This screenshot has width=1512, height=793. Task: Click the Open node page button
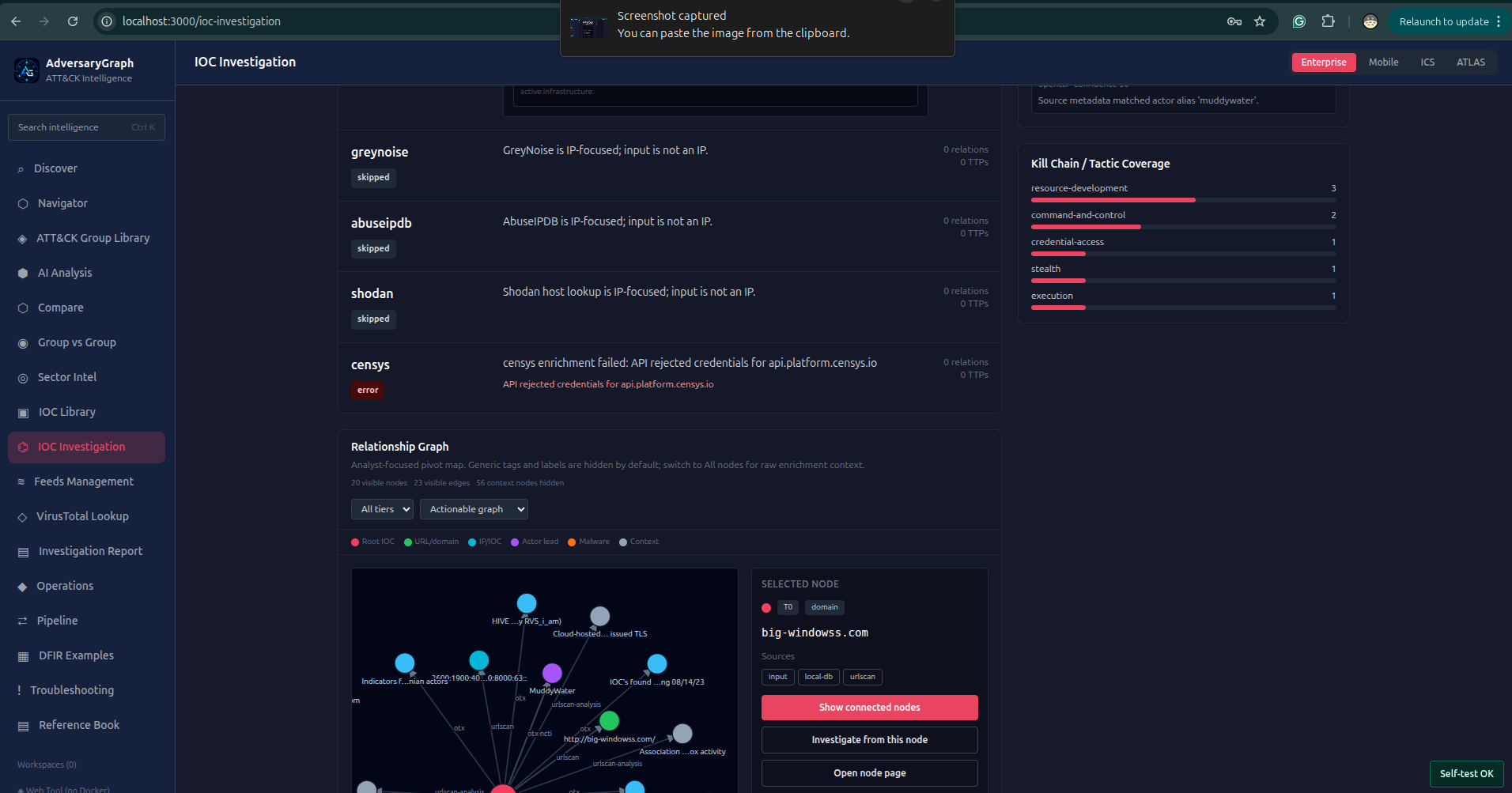[870, 773]
